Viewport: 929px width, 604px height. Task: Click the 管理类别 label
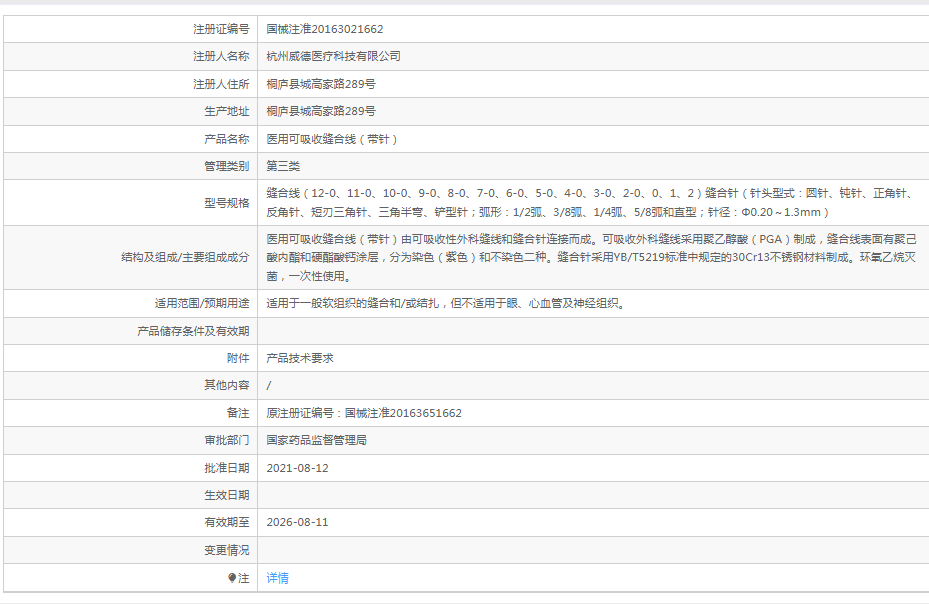click(x=227, y=167)
